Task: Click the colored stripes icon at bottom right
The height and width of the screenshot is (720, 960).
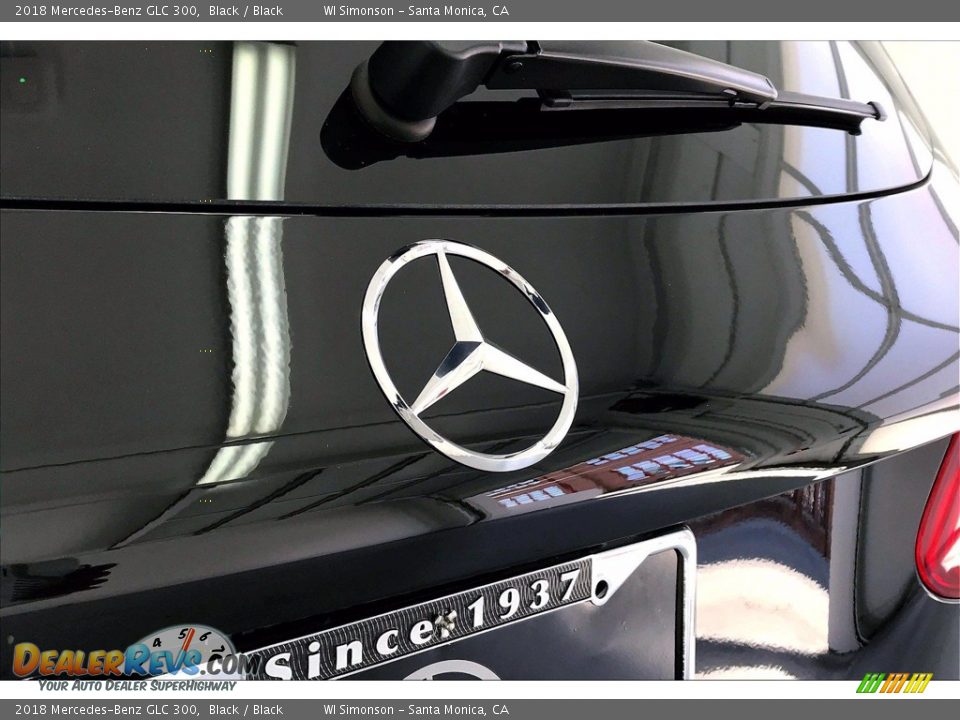Action: pyautogui.click(x=894, y=683)
